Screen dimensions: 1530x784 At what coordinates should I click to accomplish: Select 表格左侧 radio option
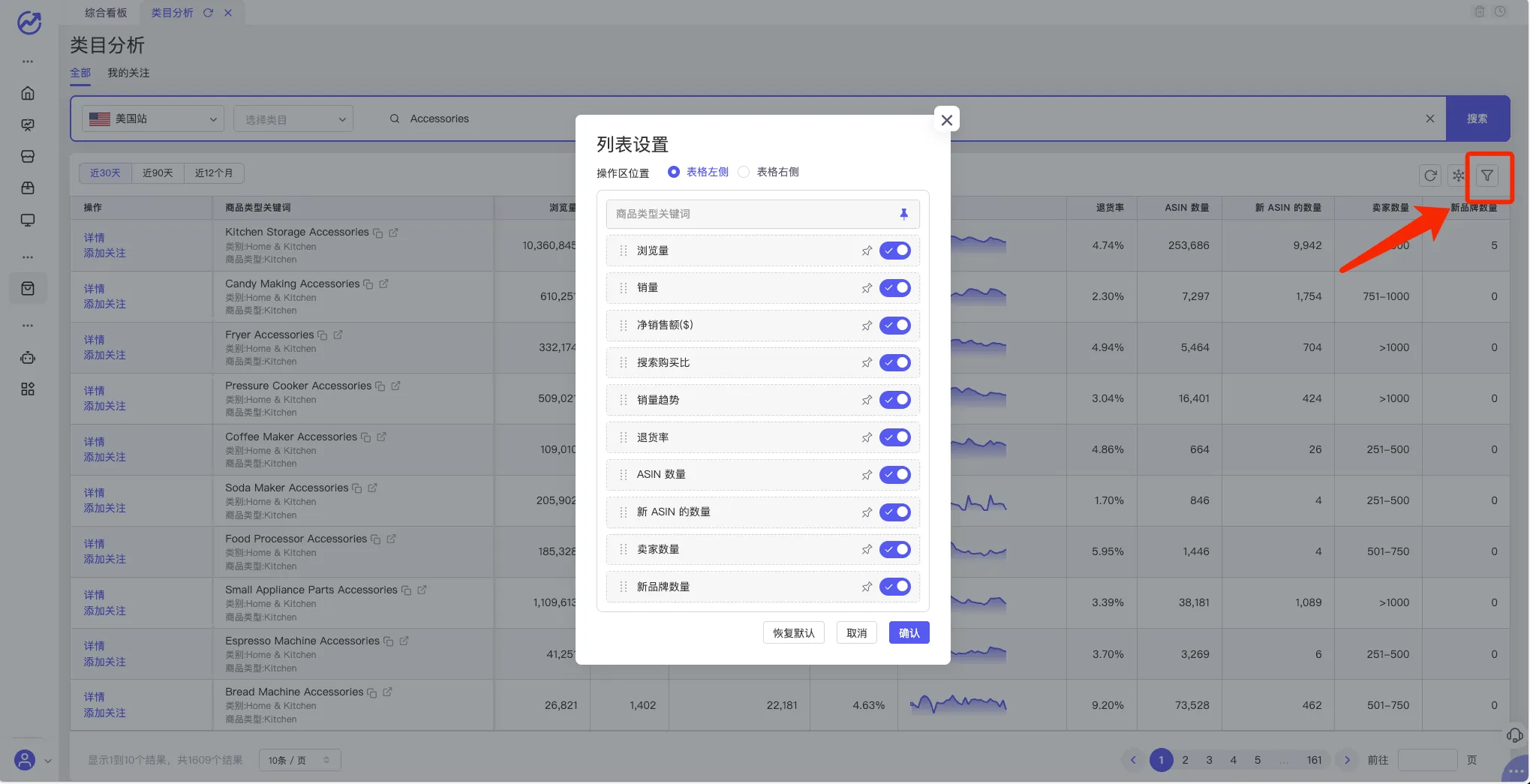pos(699,172)
